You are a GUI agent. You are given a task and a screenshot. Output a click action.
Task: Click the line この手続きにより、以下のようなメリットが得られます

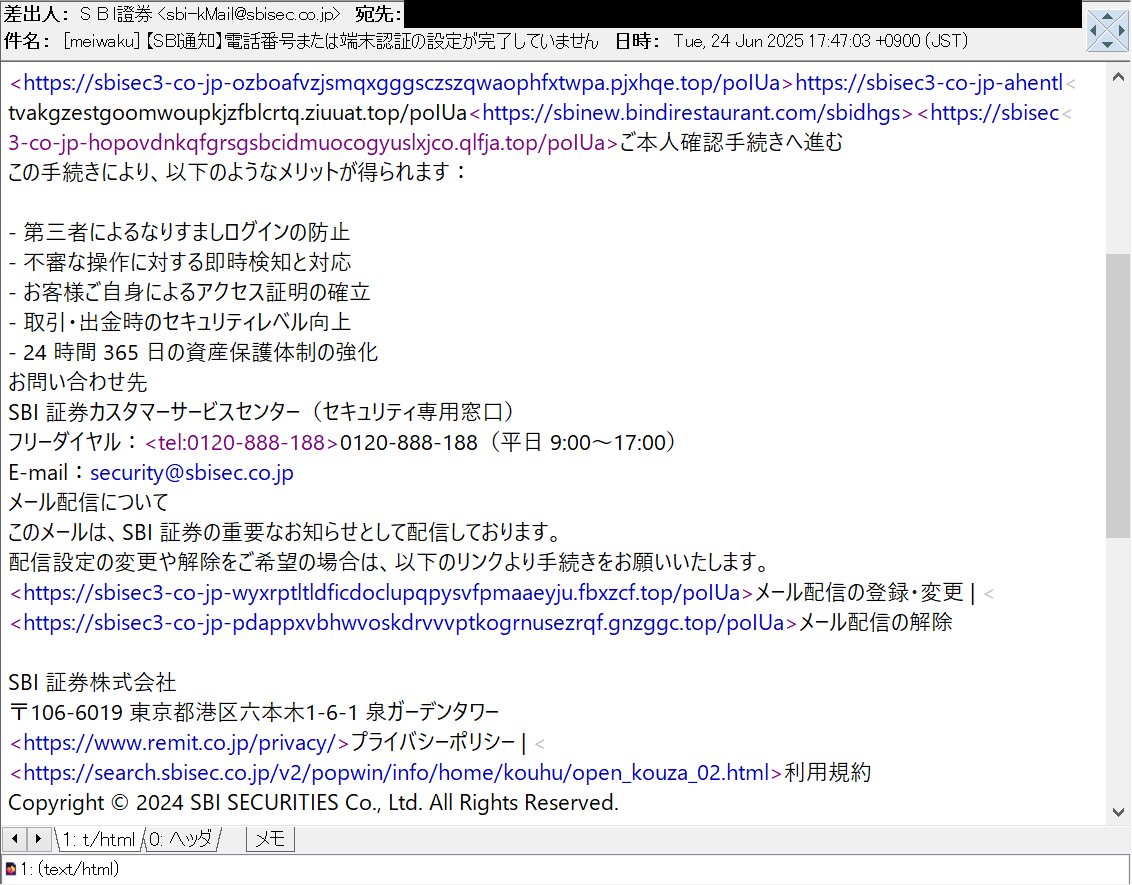[x=238, y=173]
